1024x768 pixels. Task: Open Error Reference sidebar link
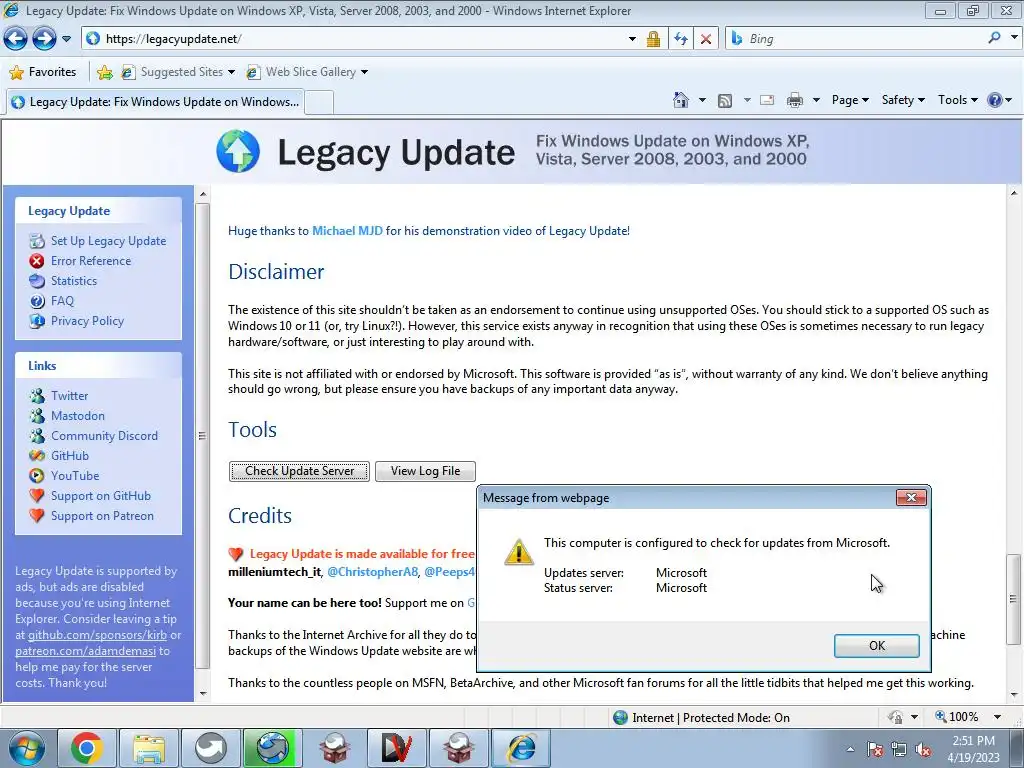click(x=91, y=261)
